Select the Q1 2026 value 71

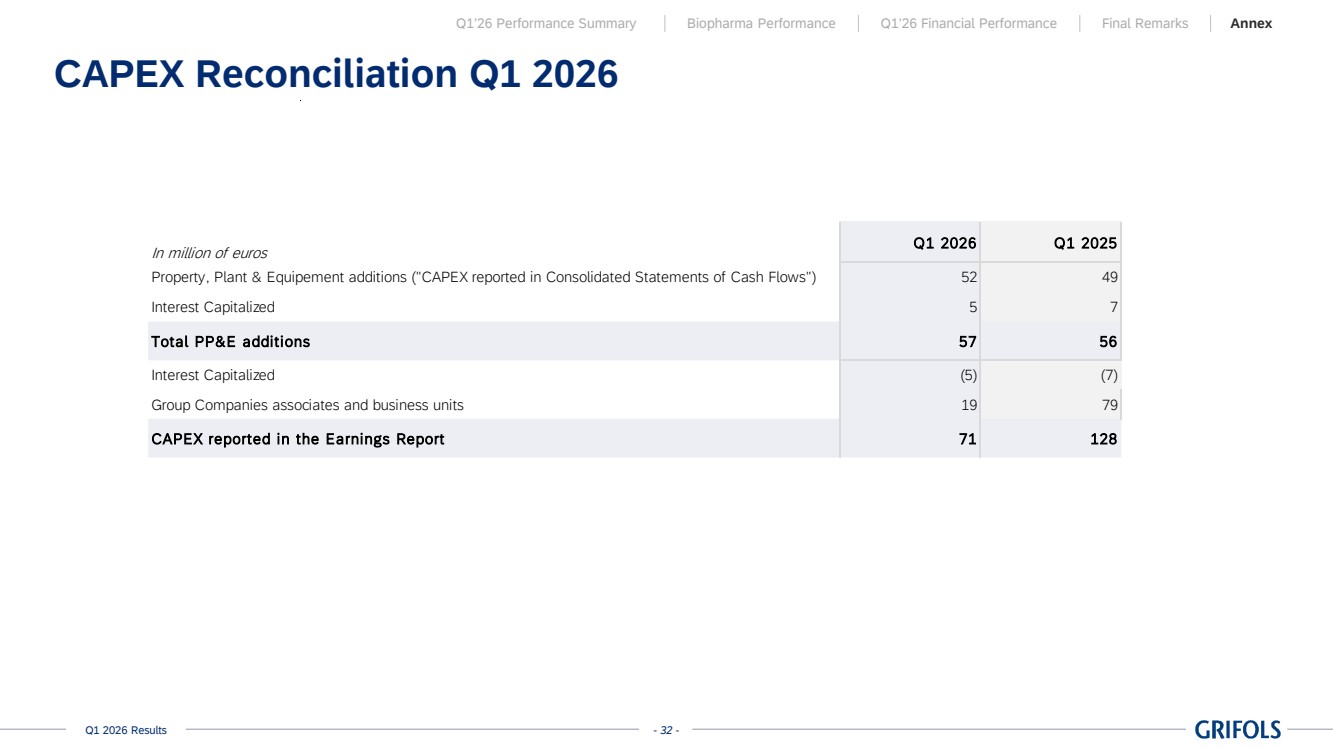tap(967, 439)
